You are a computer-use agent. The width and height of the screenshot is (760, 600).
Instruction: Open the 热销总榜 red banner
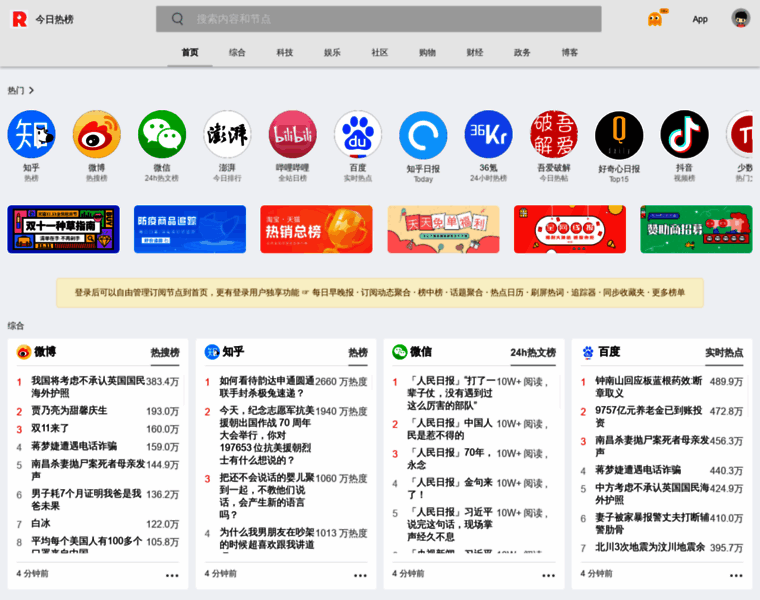(x=317, y=229)
